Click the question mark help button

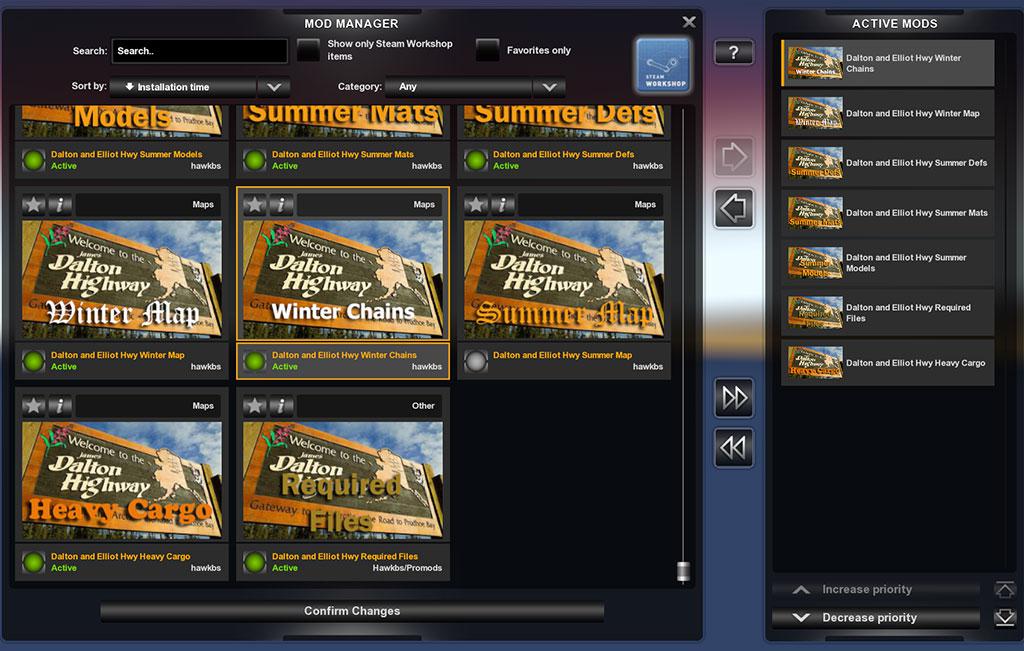click(x=733, y=53)
